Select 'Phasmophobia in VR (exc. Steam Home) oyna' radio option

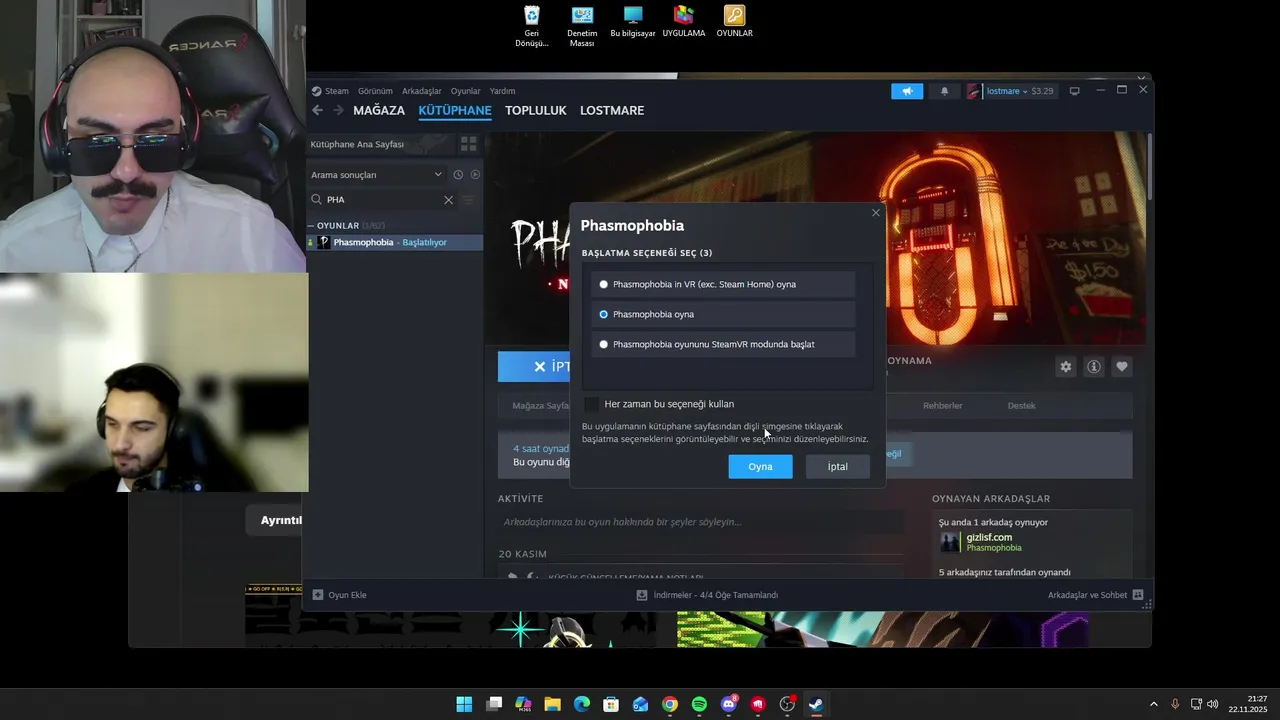tap(723, 284)
